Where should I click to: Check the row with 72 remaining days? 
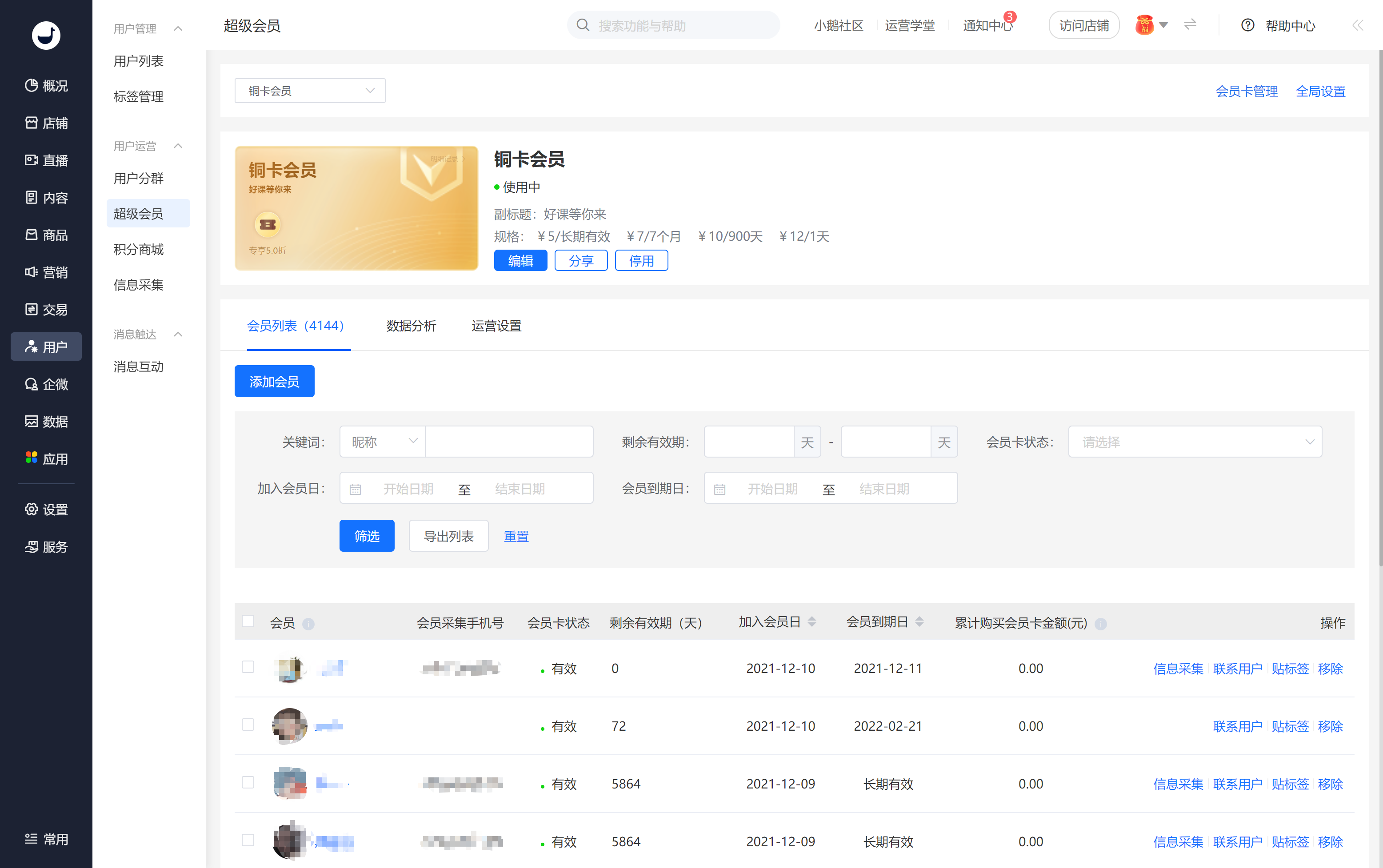[x=248, y=725]
